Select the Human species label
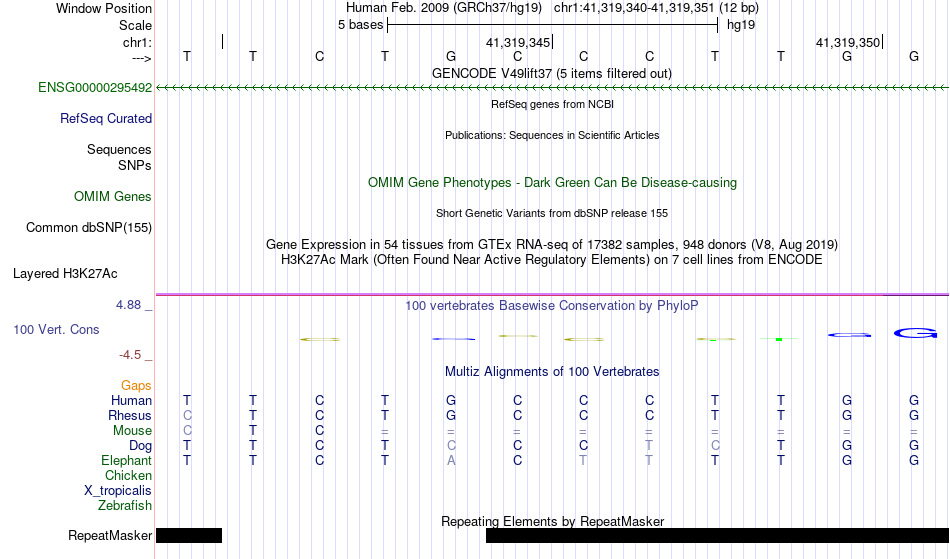 pos(131,400)
